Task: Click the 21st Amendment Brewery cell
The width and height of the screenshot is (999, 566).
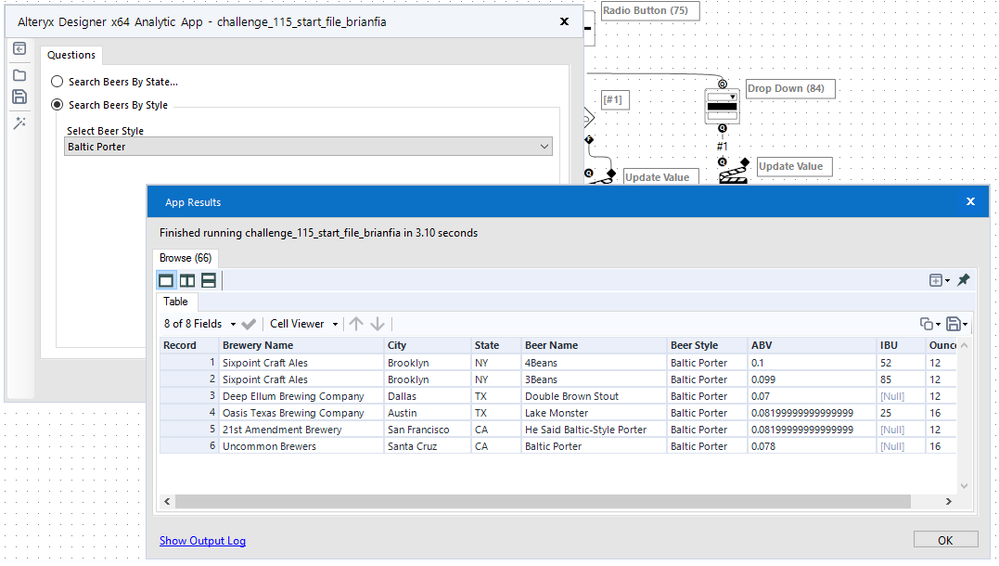Action: click(301, 430)
